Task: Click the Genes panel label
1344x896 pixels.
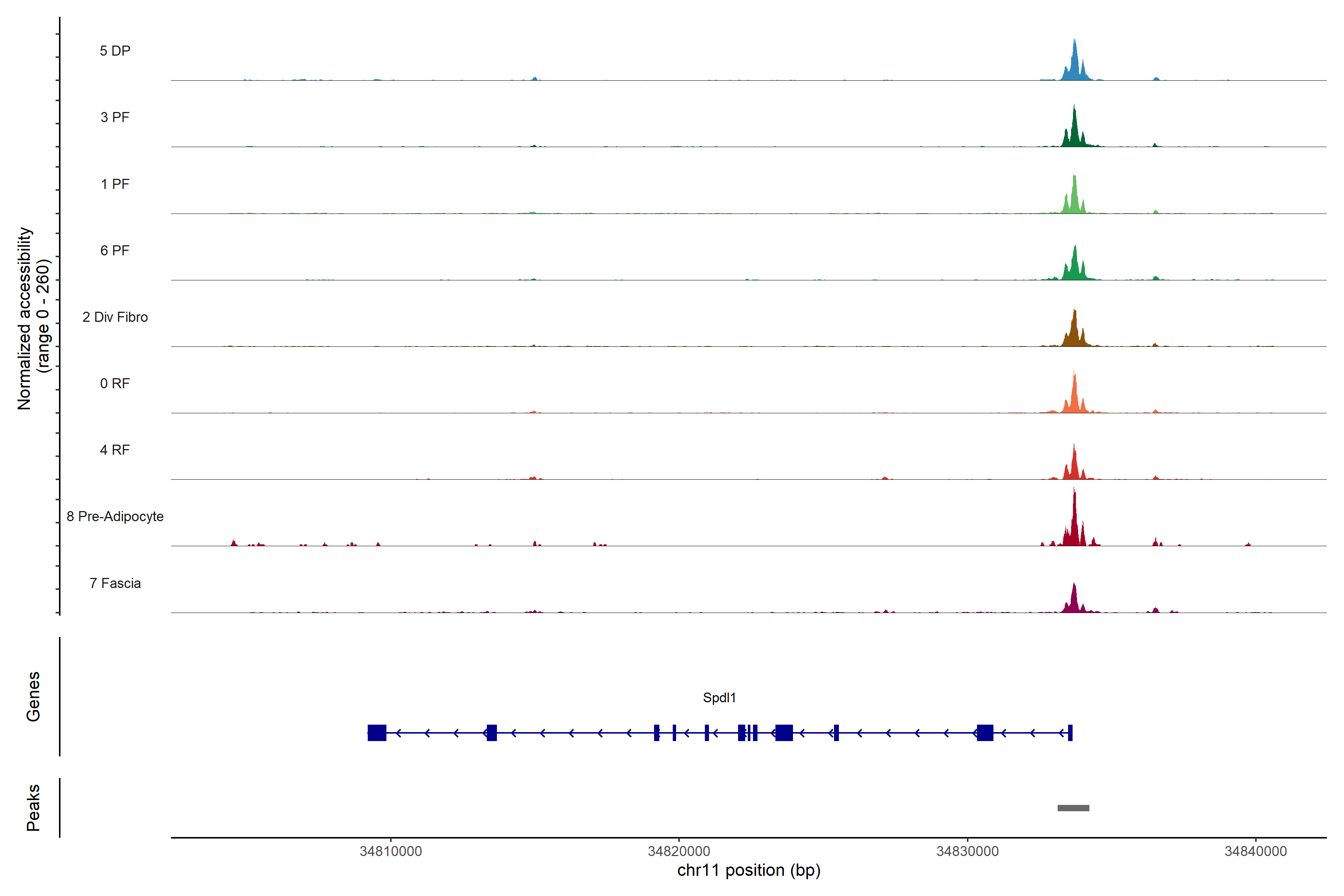Action: pos(33,697)
